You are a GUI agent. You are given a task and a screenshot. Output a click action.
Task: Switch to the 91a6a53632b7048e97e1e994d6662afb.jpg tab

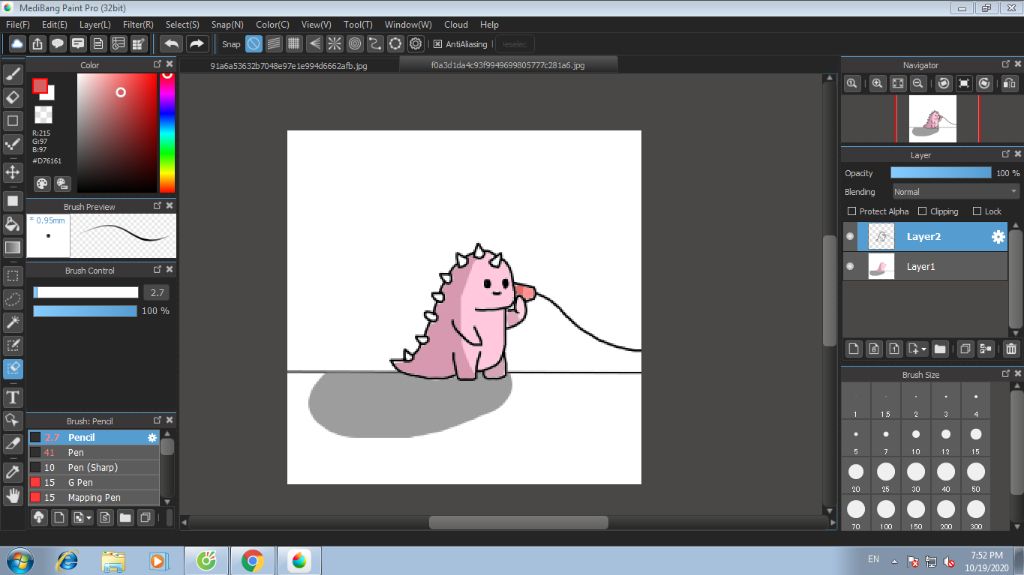coord(288,66)
